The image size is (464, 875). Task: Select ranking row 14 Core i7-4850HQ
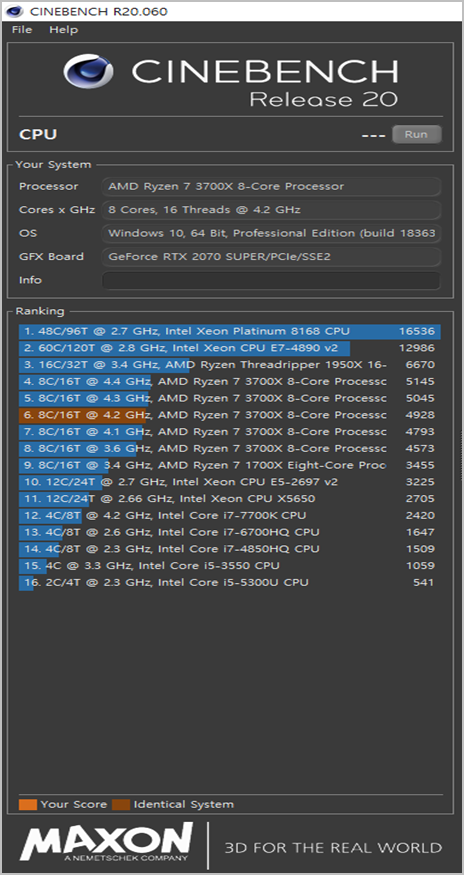(229, 549)
